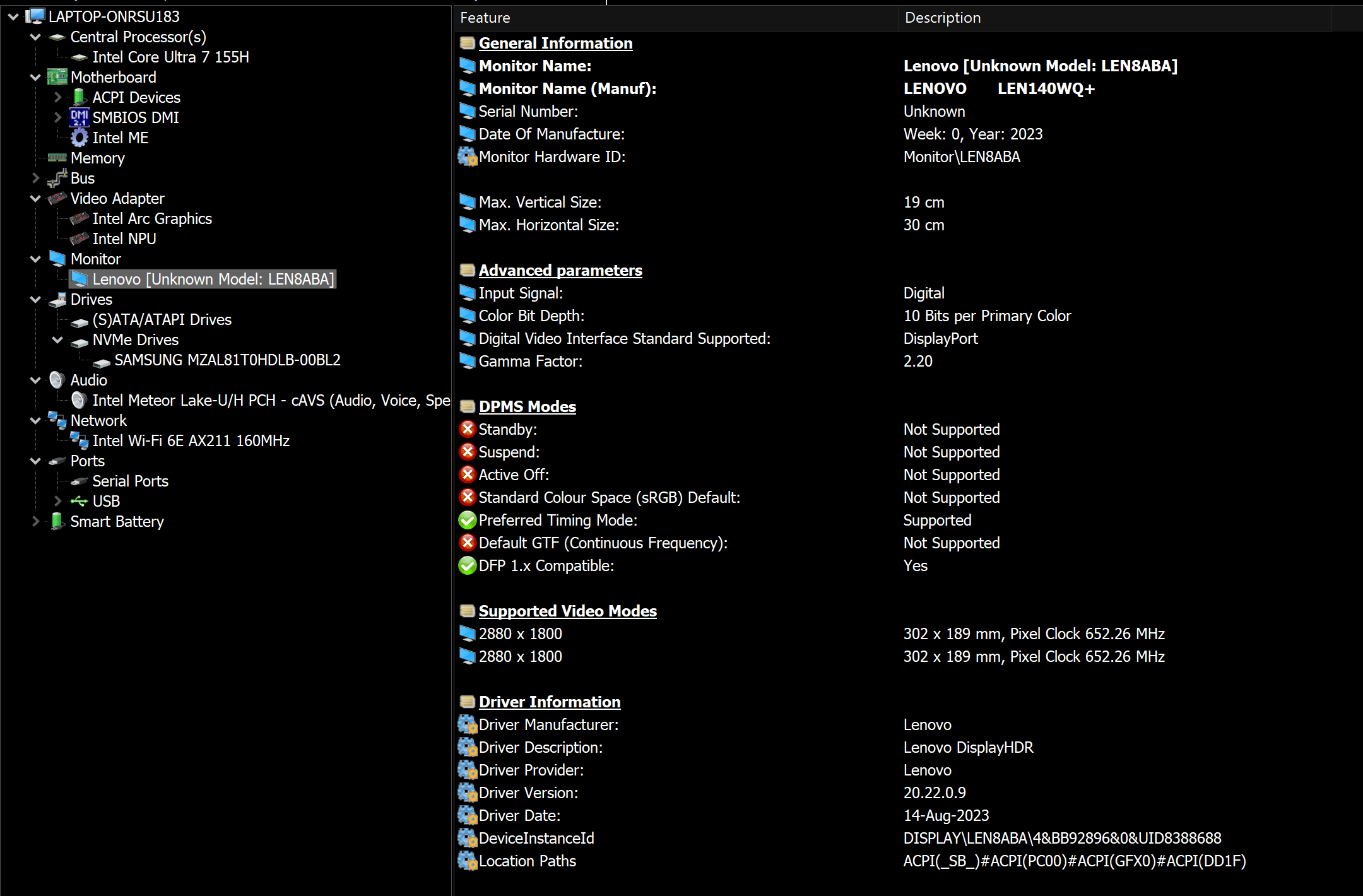
Task: Click the Intel NPU card icon
Action: pos(80,239)
